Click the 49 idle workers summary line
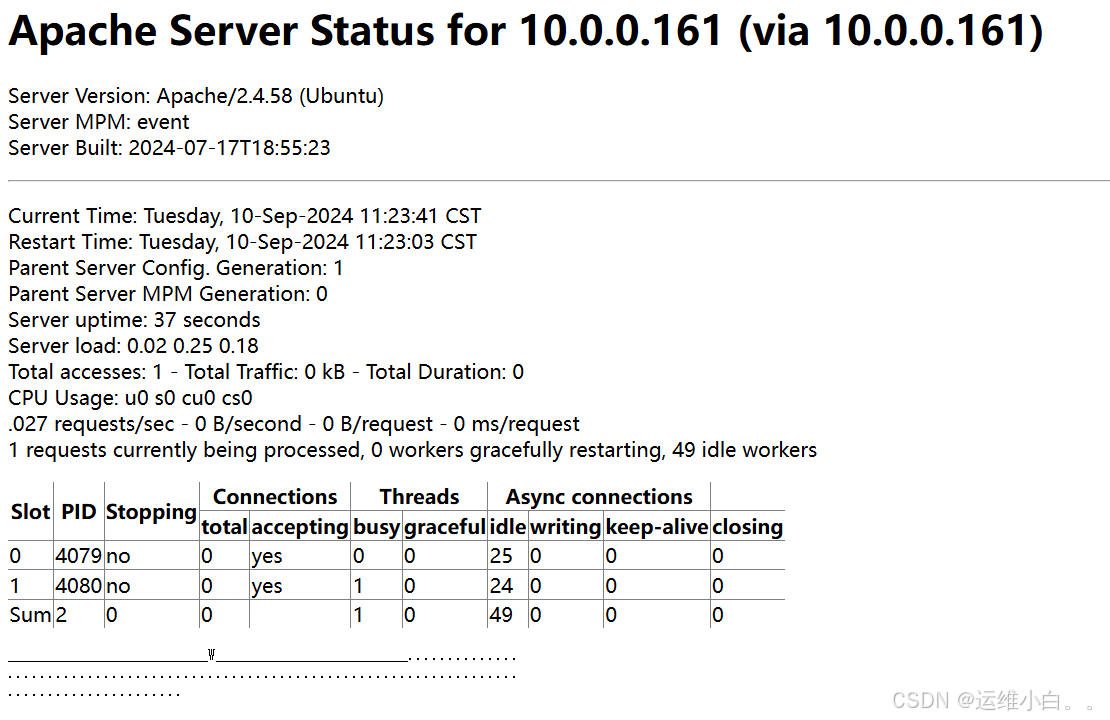Screen dimensions: 1110x720 point(412,450)
